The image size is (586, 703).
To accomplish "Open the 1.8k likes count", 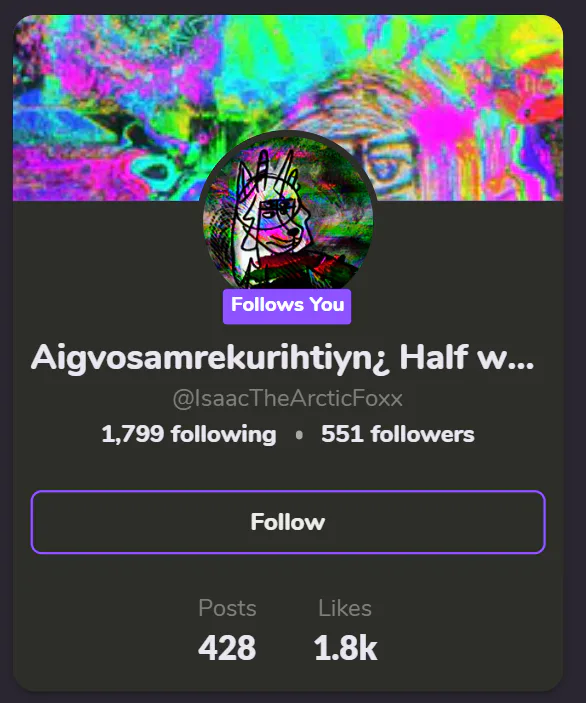I will pyautogui.click(x=345, y=647).
